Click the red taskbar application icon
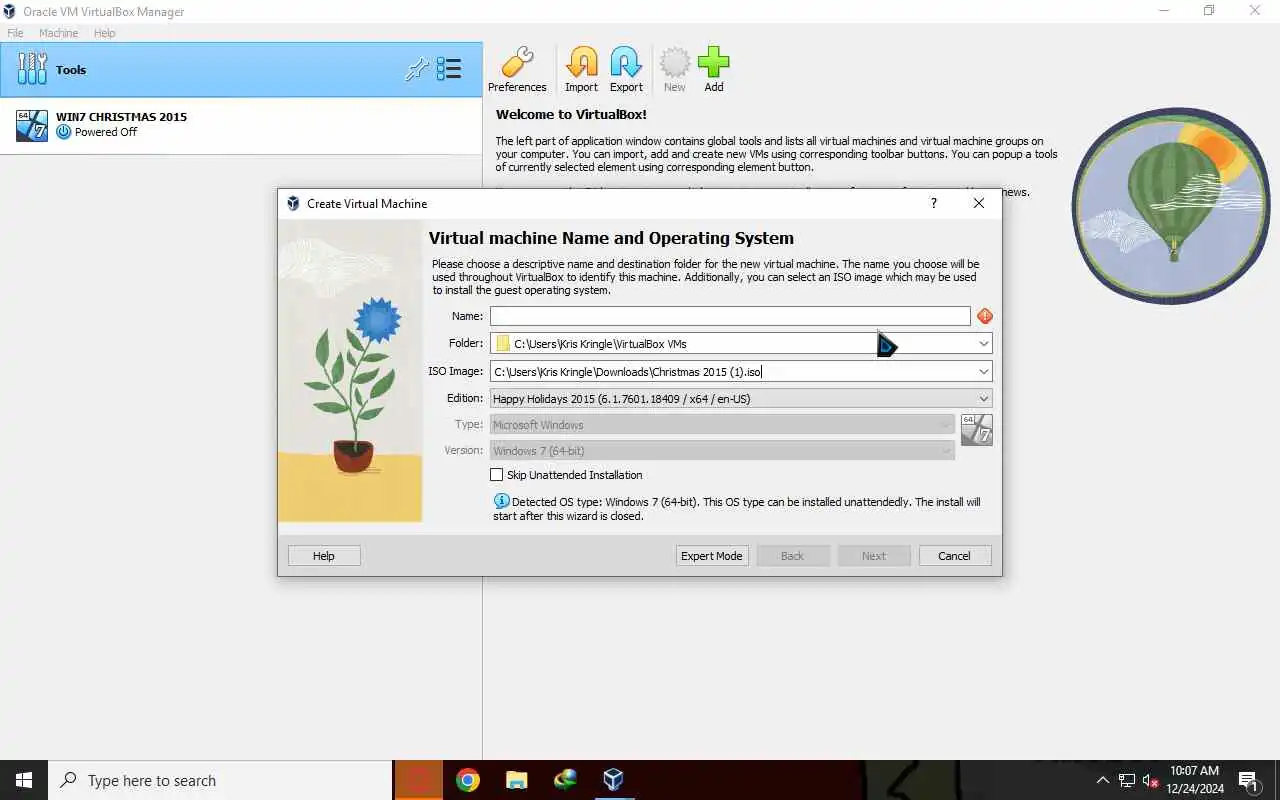The width and height of the screenshot is (1280, 800). (418, 780)
